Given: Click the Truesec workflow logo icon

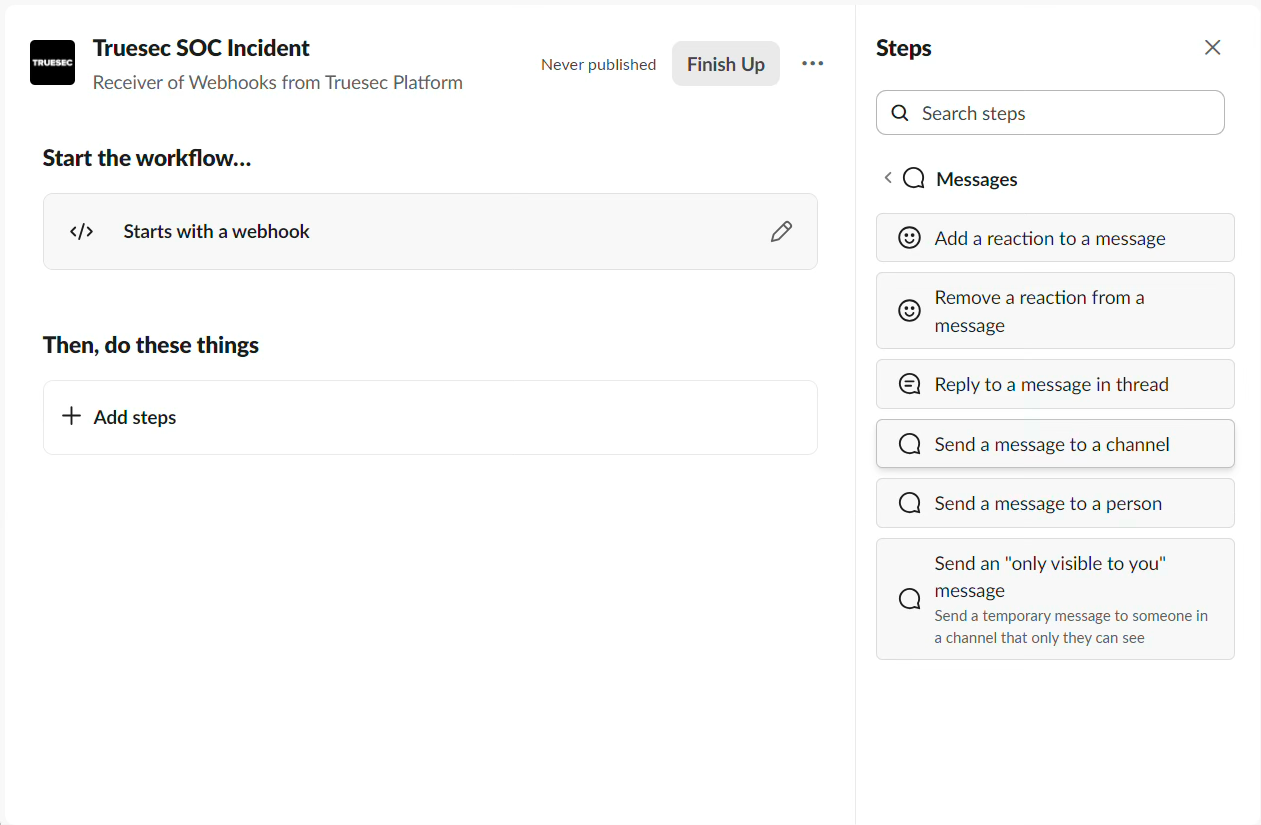Looking at the screenshot, I should [52, 63].
